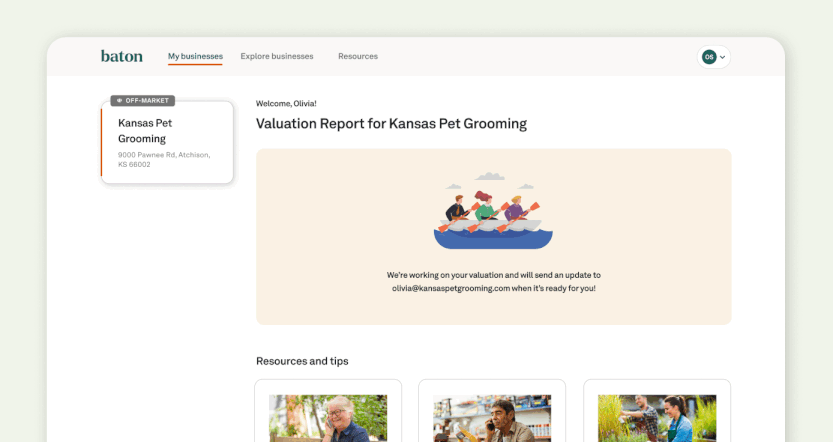Click the Resources and tips heading
This screenshot has width=833, height=442.
point(302,361)
